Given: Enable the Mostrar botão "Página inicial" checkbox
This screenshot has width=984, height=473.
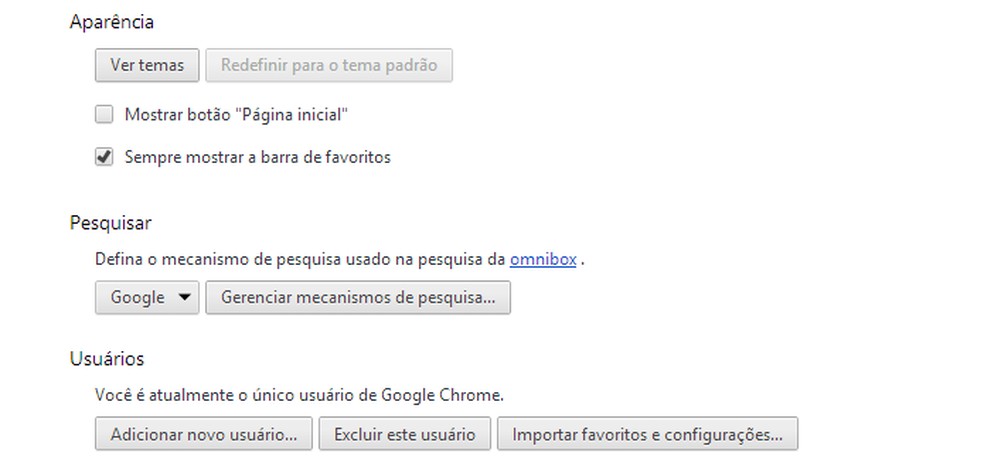Looking at the screenshot, I should (104, 115).
